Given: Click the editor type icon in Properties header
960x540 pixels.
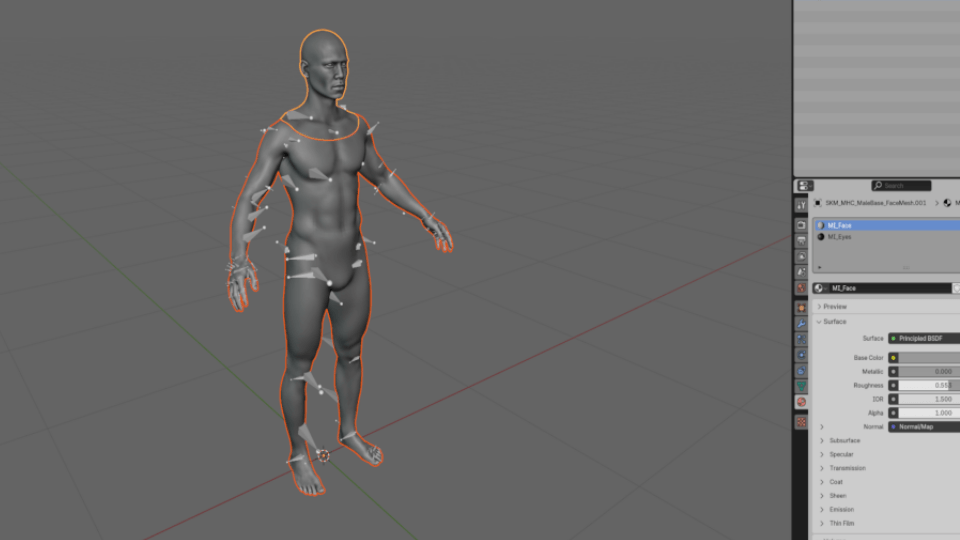Looking at the screenshot, I should click(x=804, y=186).
